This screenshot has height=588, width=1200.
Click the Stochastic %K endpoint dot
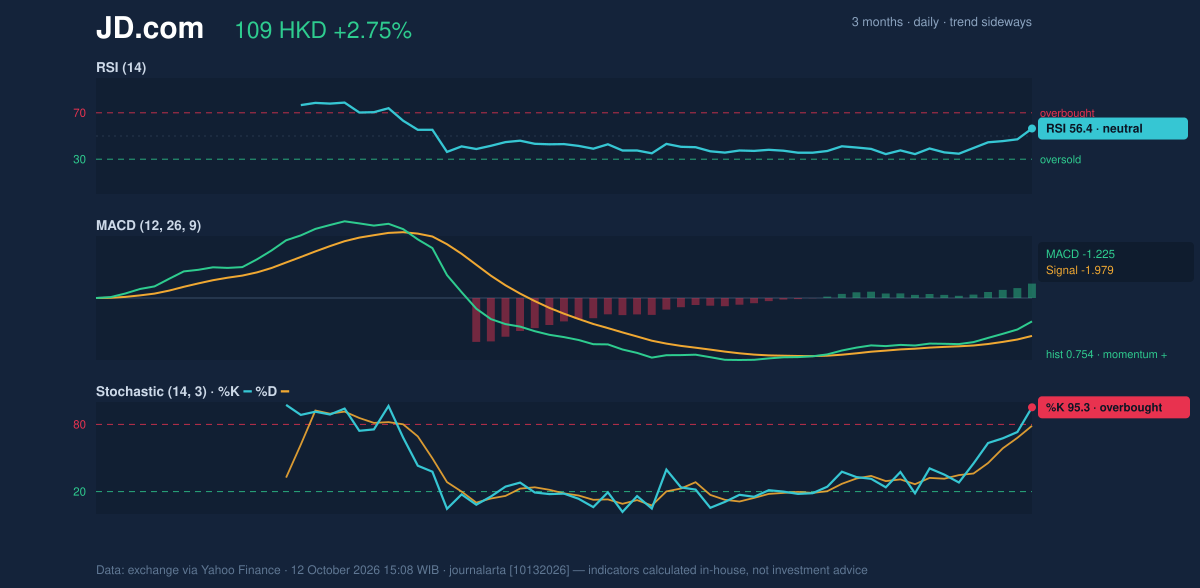point(1032,407)
